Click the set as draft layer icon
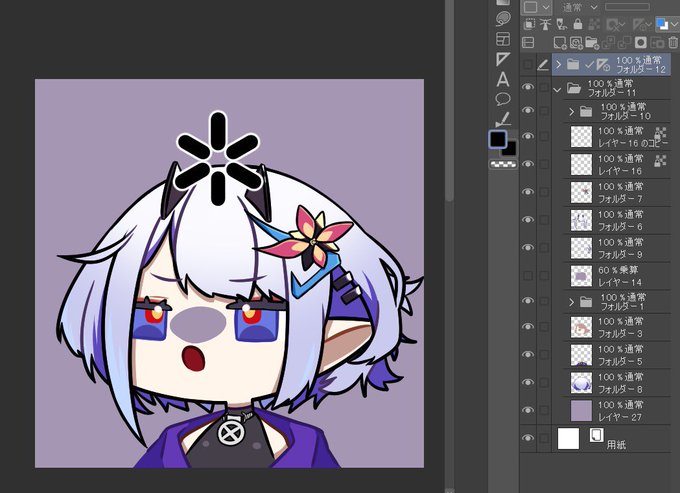Image resolution: width=680 pixels, height=493 pixels. point(562,24)
